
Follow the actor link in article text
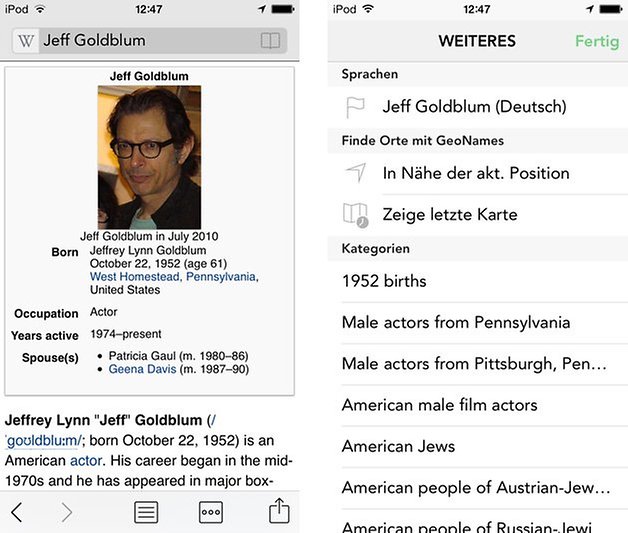[x=86, y=461]
